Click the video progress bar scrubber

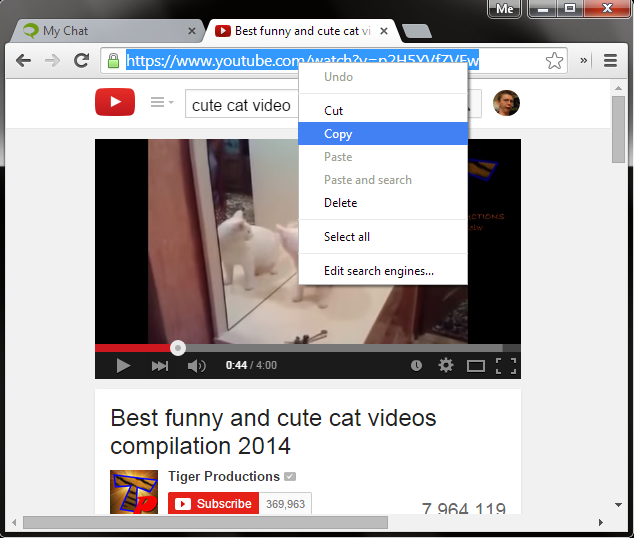pos(177,348)
